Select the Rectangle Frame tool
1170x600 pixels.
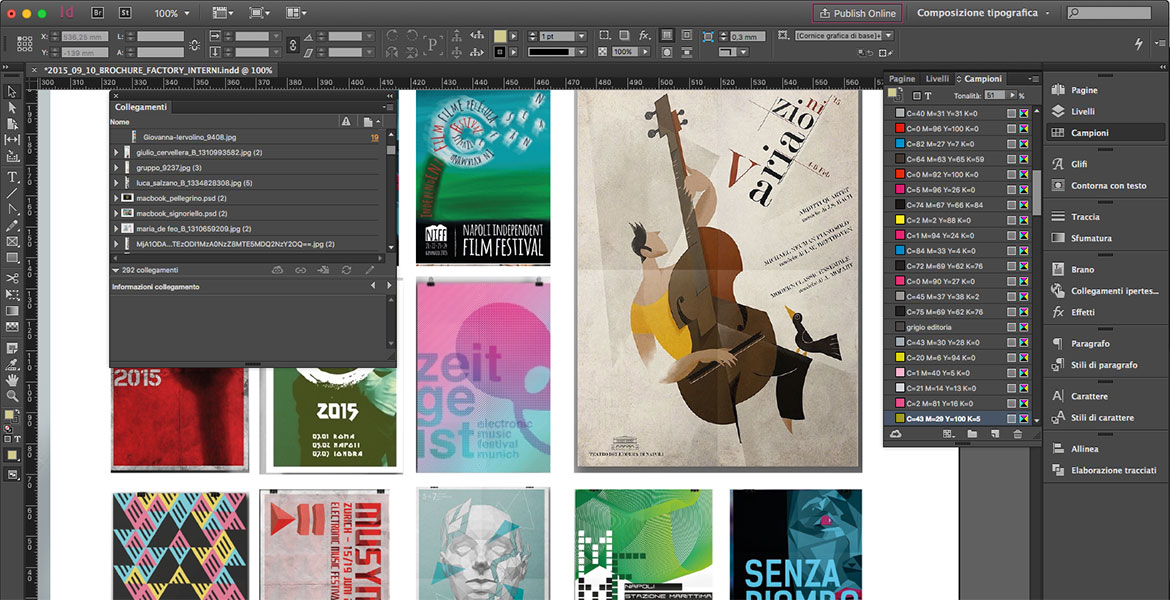coord(12,242)
